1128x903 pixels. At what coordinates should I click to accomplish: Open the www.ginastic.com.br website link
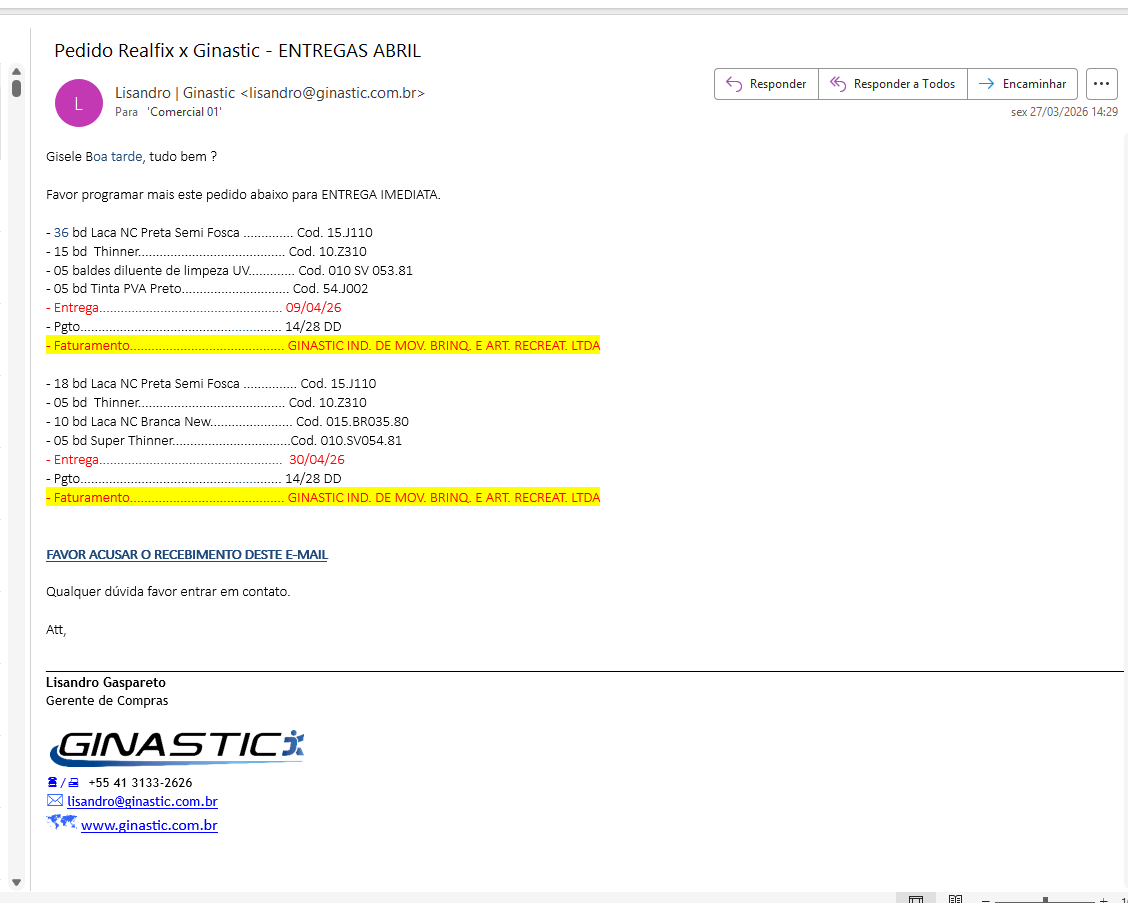pyautogui.click(x=149, y=825)
